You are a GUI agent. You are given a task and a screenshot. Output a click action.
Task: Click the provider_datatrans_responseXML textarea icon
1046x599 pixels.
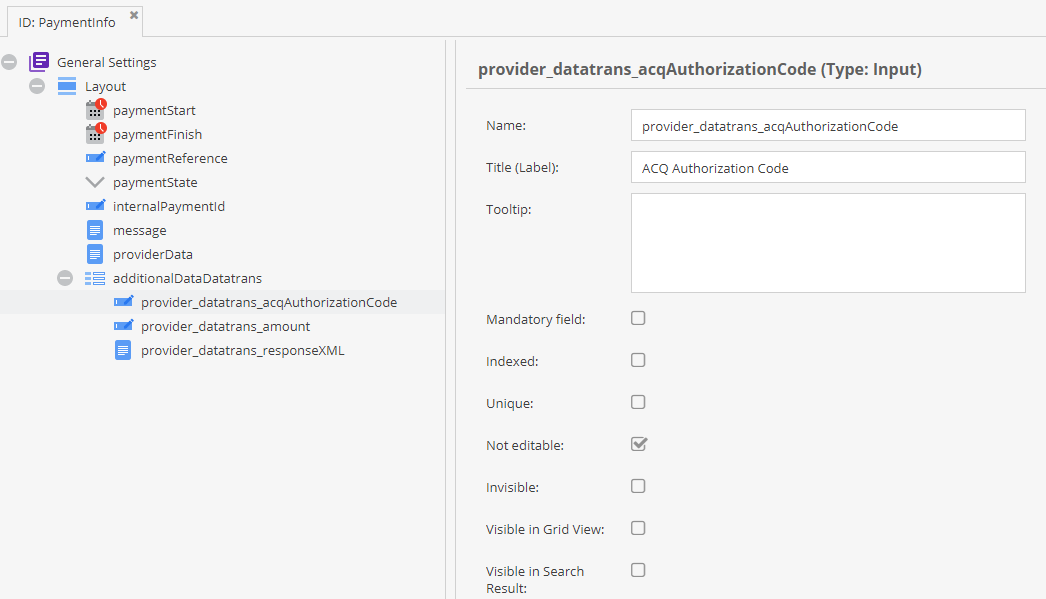(123, 350)
